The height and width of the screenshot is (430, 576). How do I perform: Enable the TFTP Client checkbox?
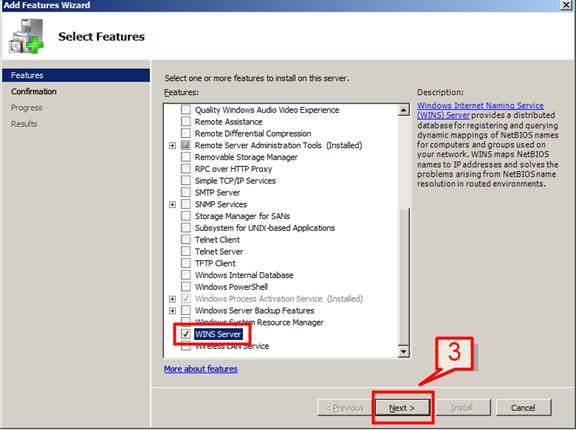point(186,263)
